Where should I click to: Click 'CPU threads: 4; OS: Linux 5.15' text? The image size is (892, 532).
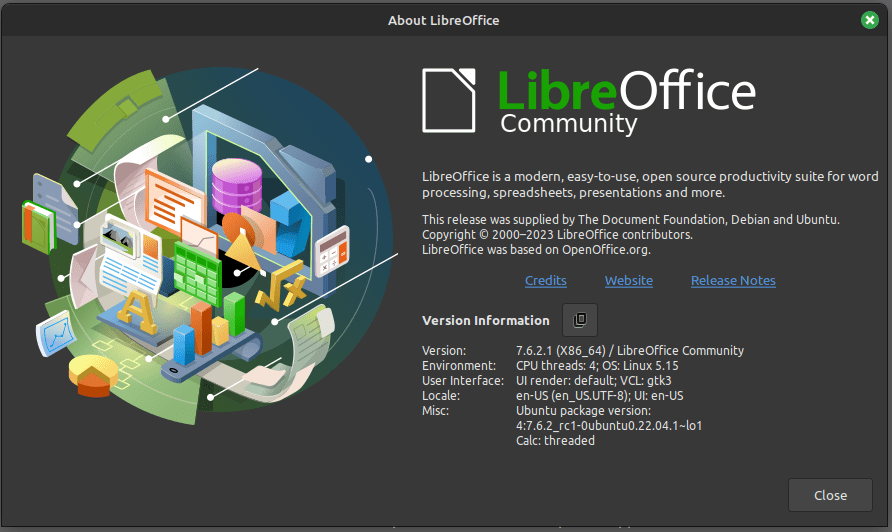click(597, 365)
